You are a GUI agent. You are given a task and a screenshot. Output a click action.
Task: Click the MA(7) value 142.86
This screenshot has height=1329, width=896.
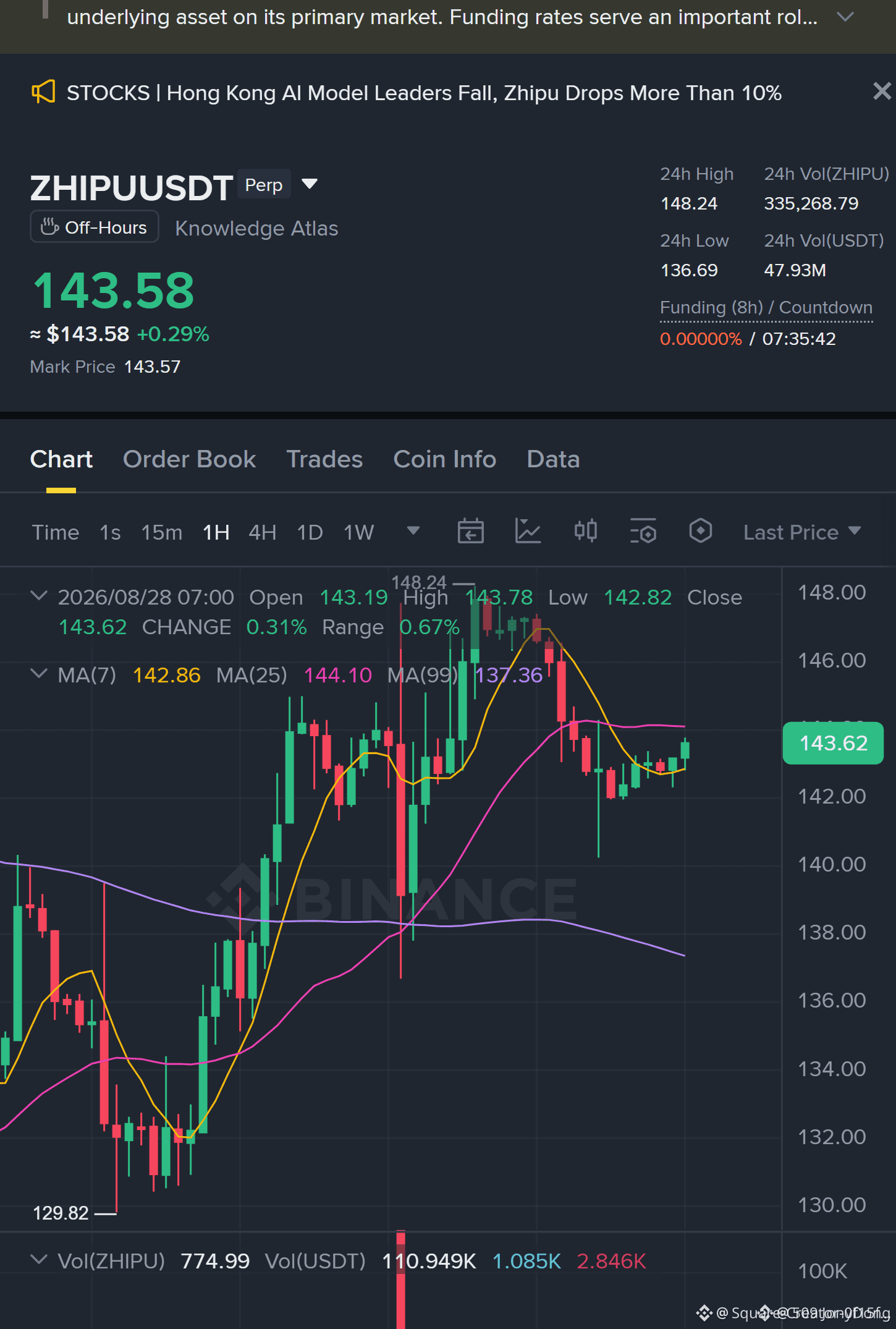(167, 675)
